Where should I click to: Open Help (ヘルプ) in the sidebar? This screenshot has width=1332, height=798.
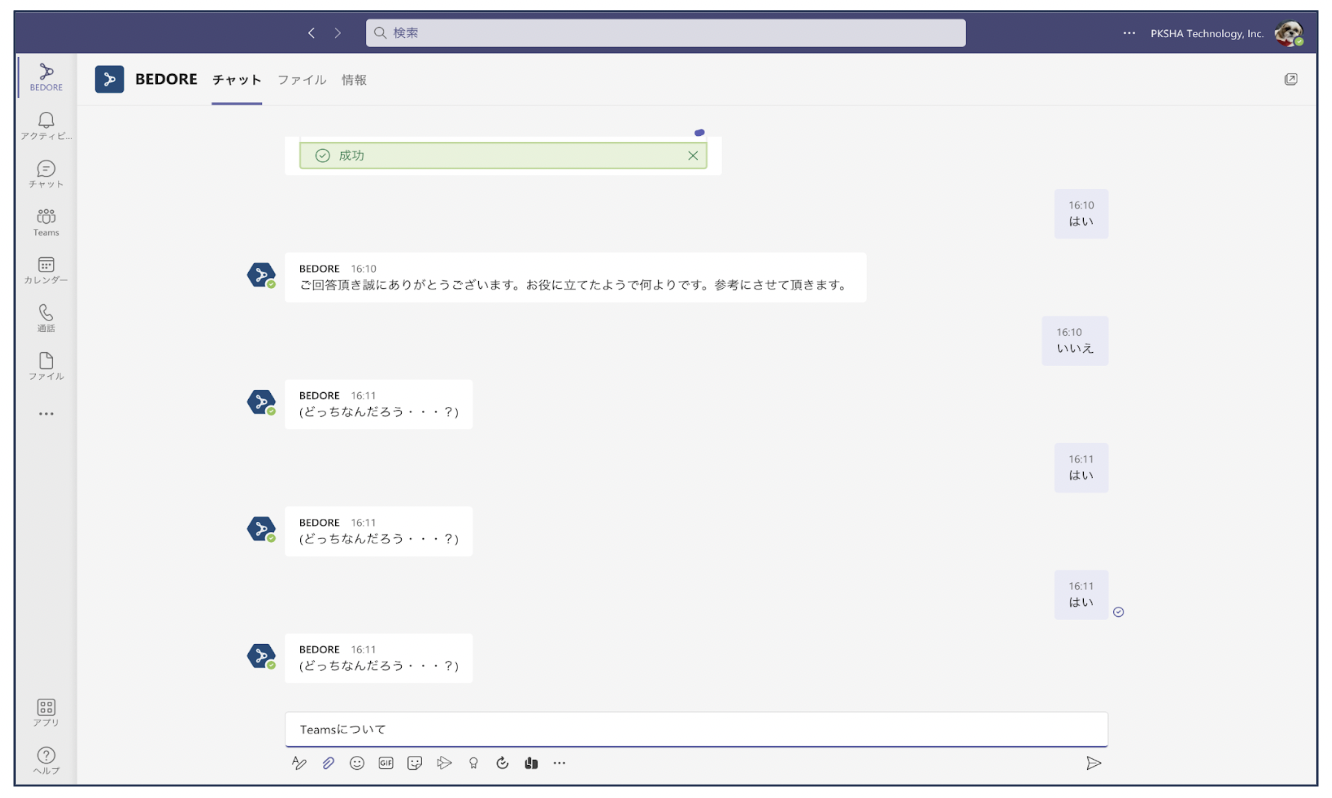pyautogui.click(x=46, y=761)
